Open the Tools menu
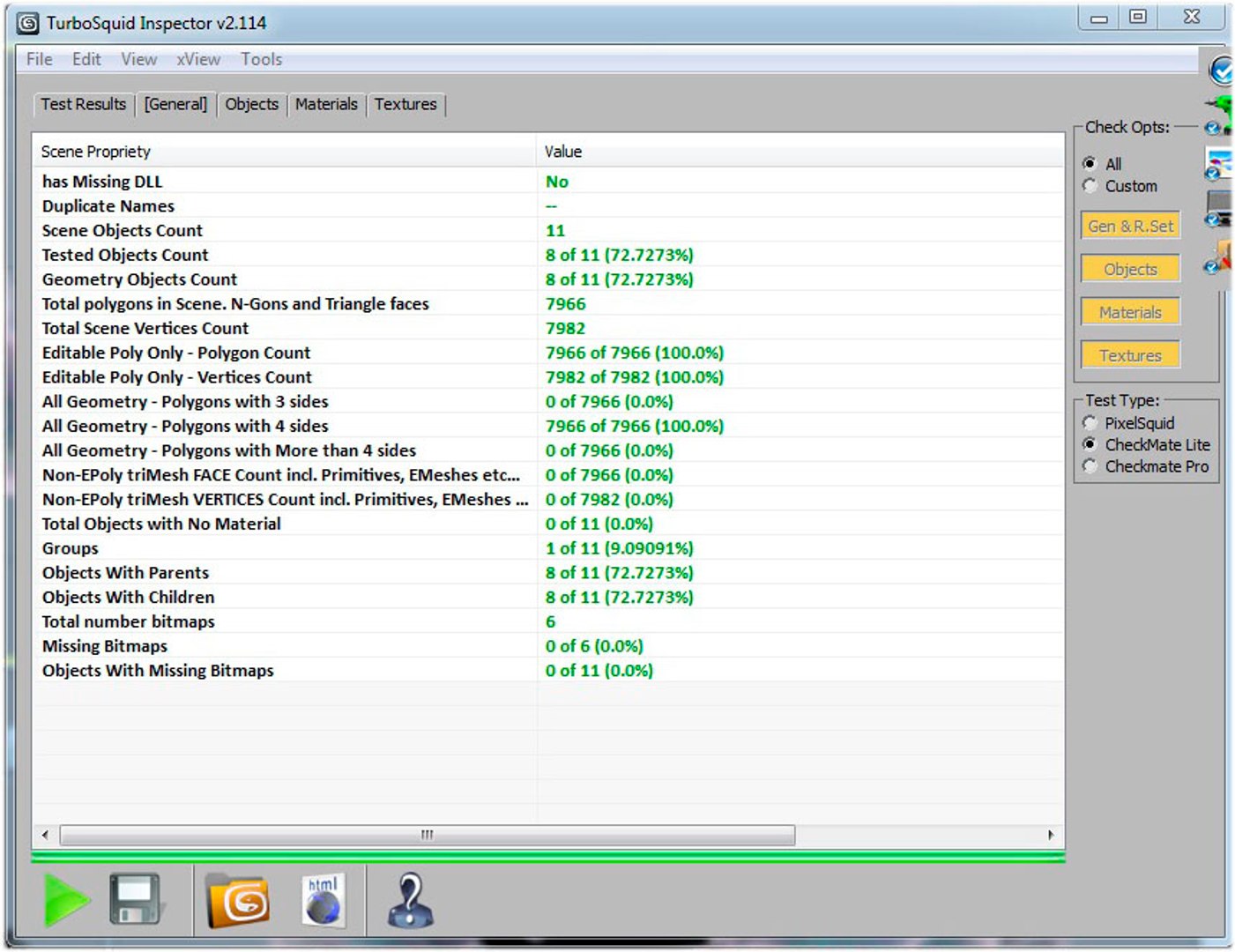1235x952 pixels. pos(262,59)
